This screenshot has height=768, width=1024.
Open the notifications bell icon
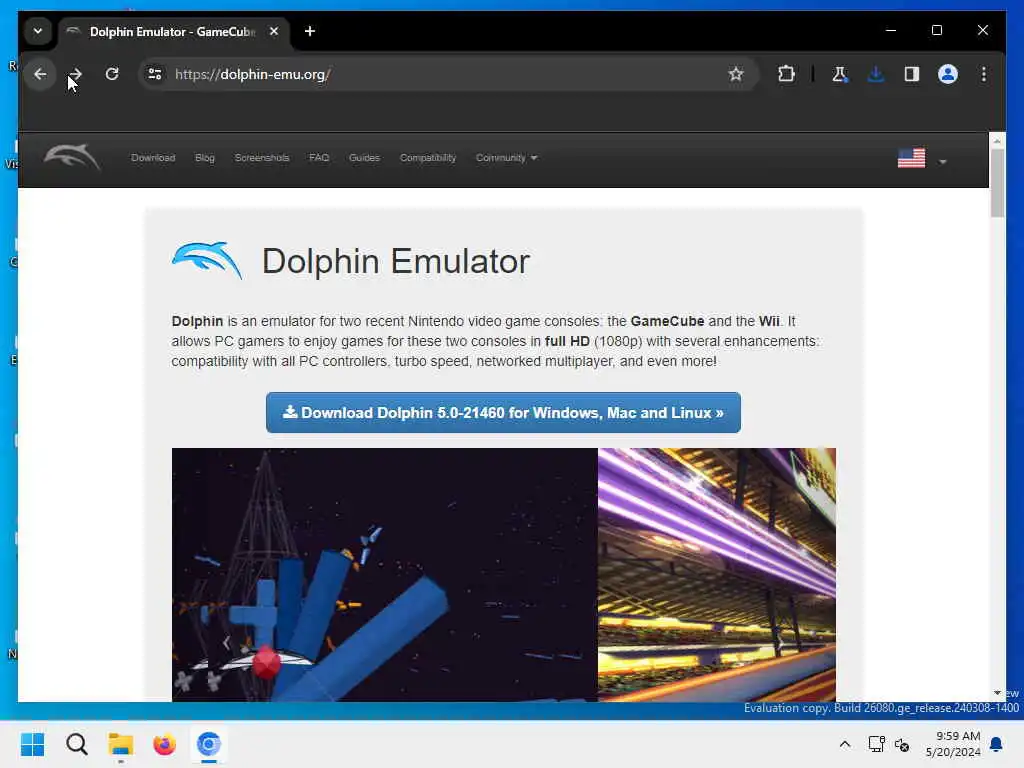(996, 744)
